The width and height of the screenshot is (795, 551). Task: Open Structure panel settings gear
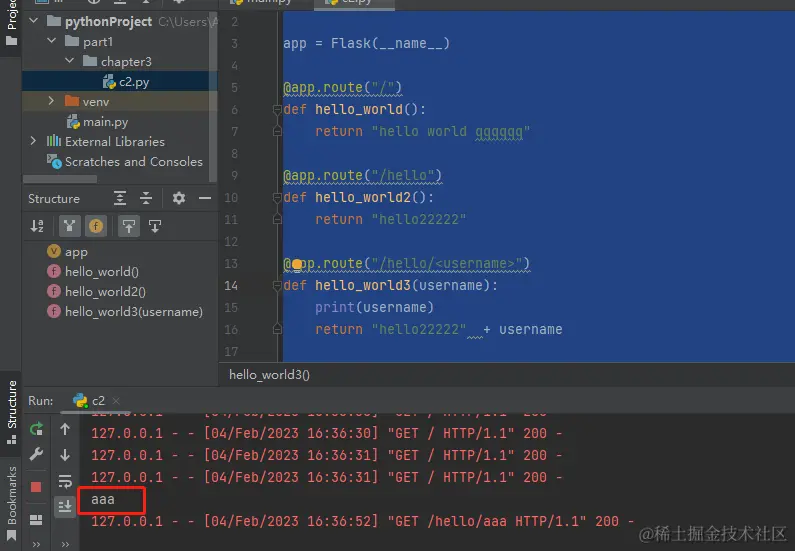178,198
